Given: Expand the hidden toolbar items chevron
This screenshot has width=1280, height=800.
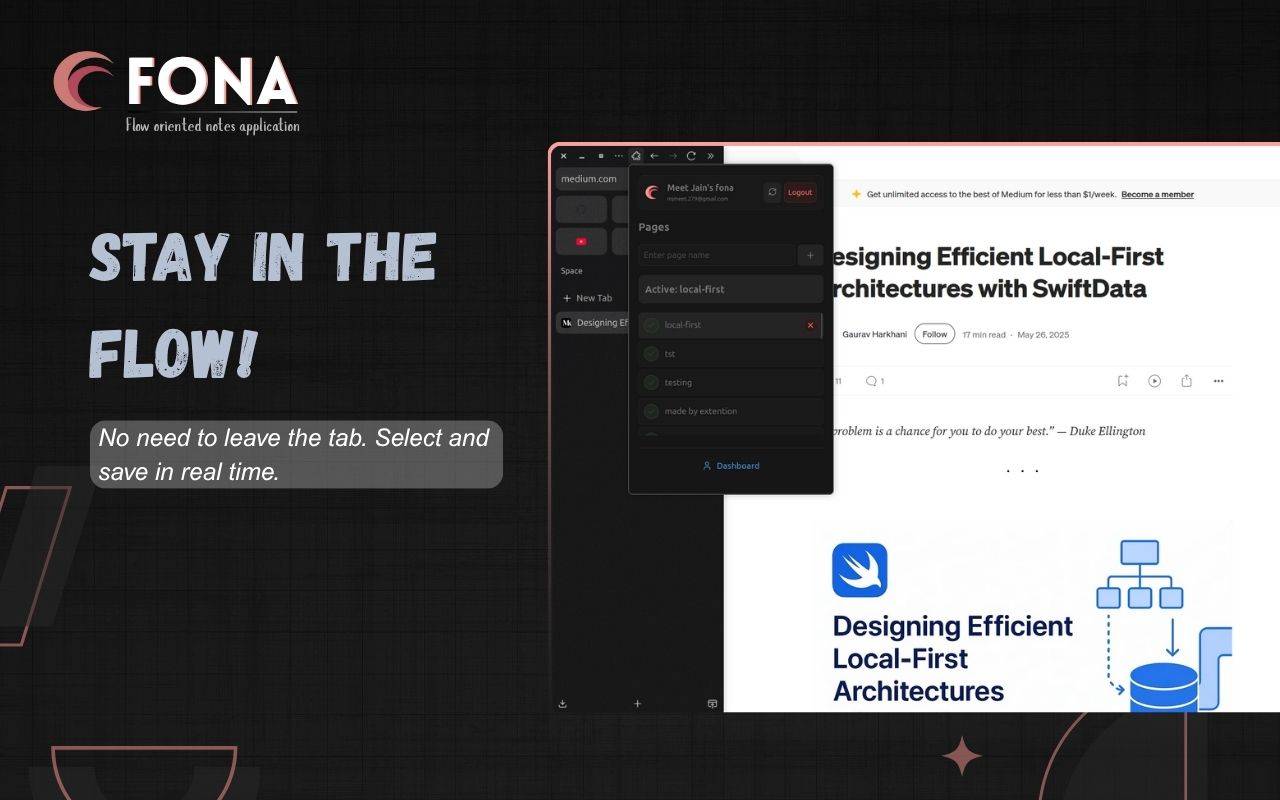Looking at the screenshot, I should [x=711, y=156].
